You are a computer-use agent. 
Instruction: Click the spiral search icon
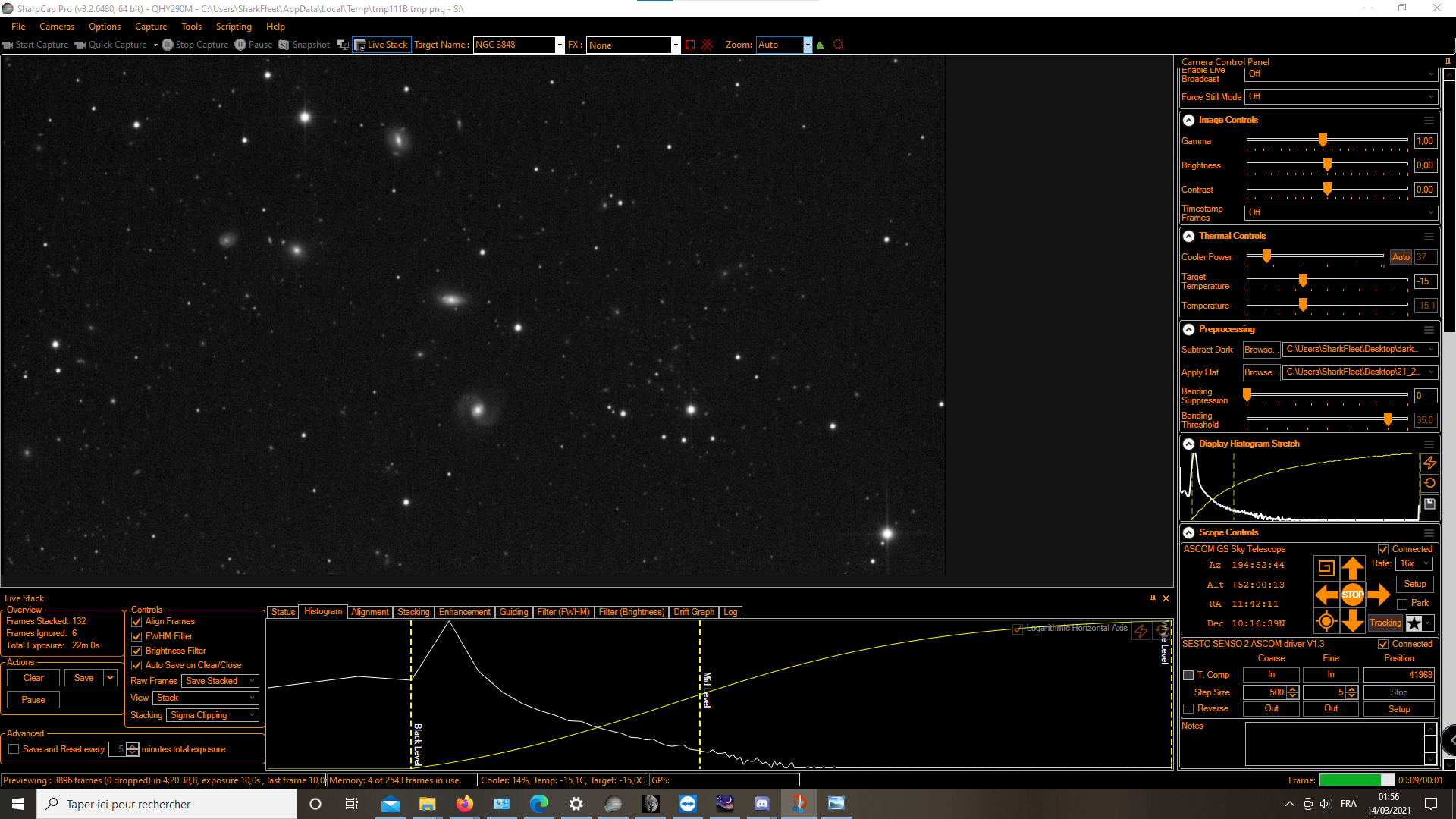[1326, 568]
